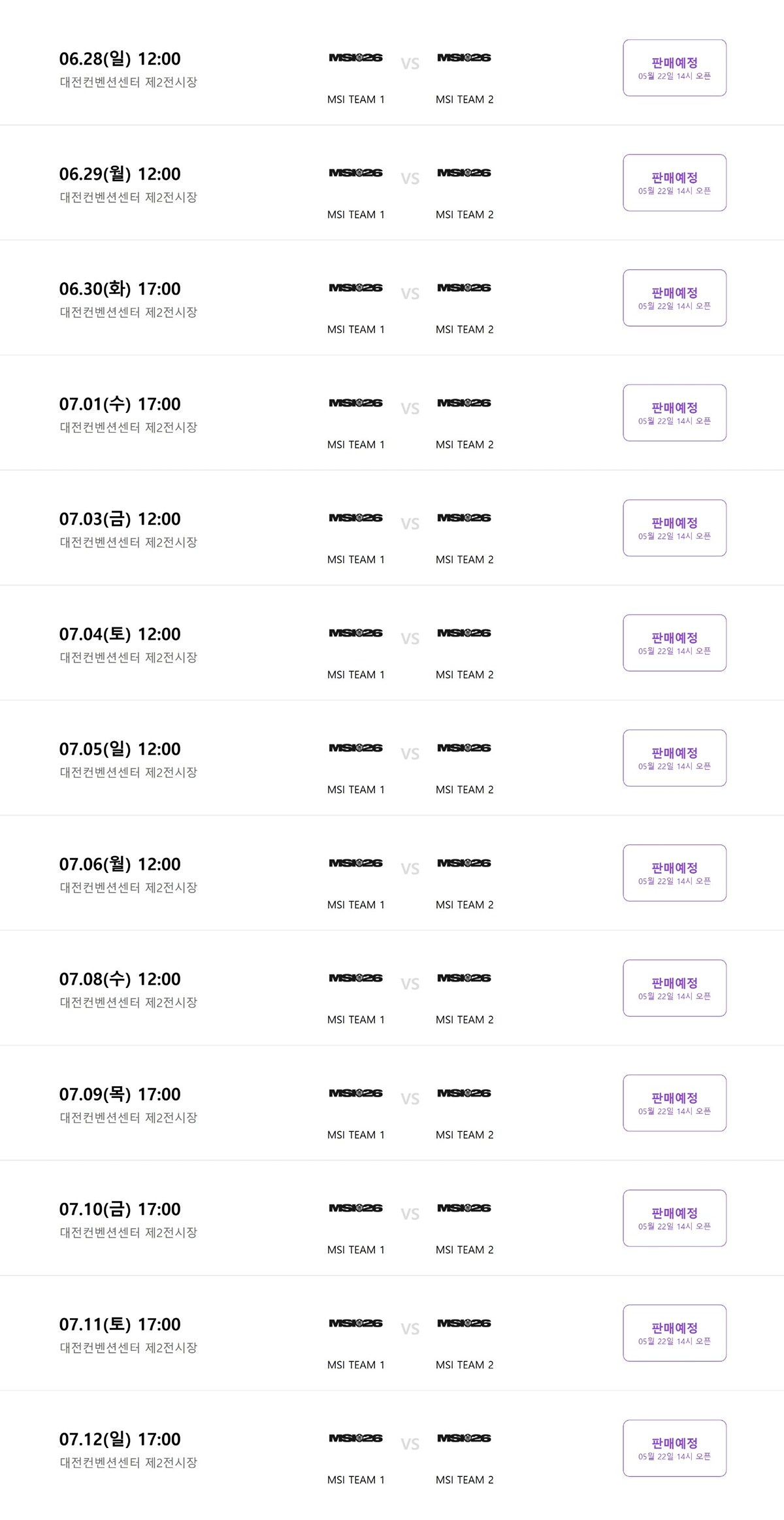Click 판매예정 button for 07.03(금) match
Screen dimensions: 784x1520
[x=675, y=528]
